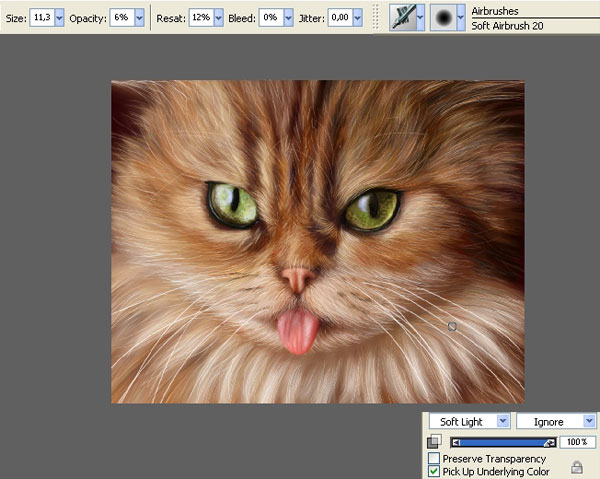
Task: Click the cat painting canvas
Action: (318, 242)
